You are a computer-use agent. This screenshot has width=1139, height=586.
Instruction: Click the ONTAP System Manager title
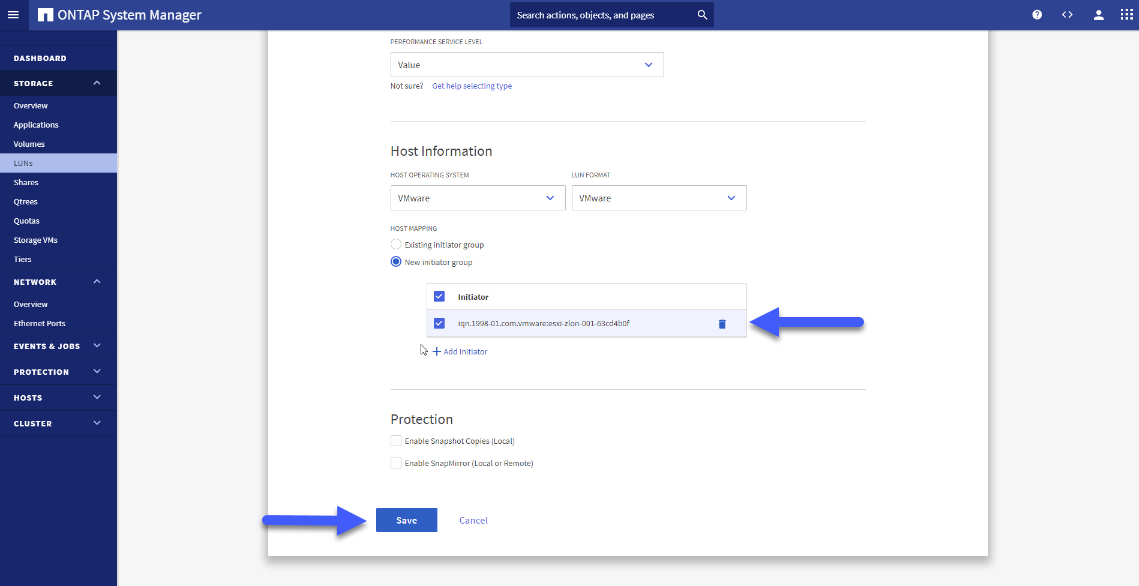(130, 15)
